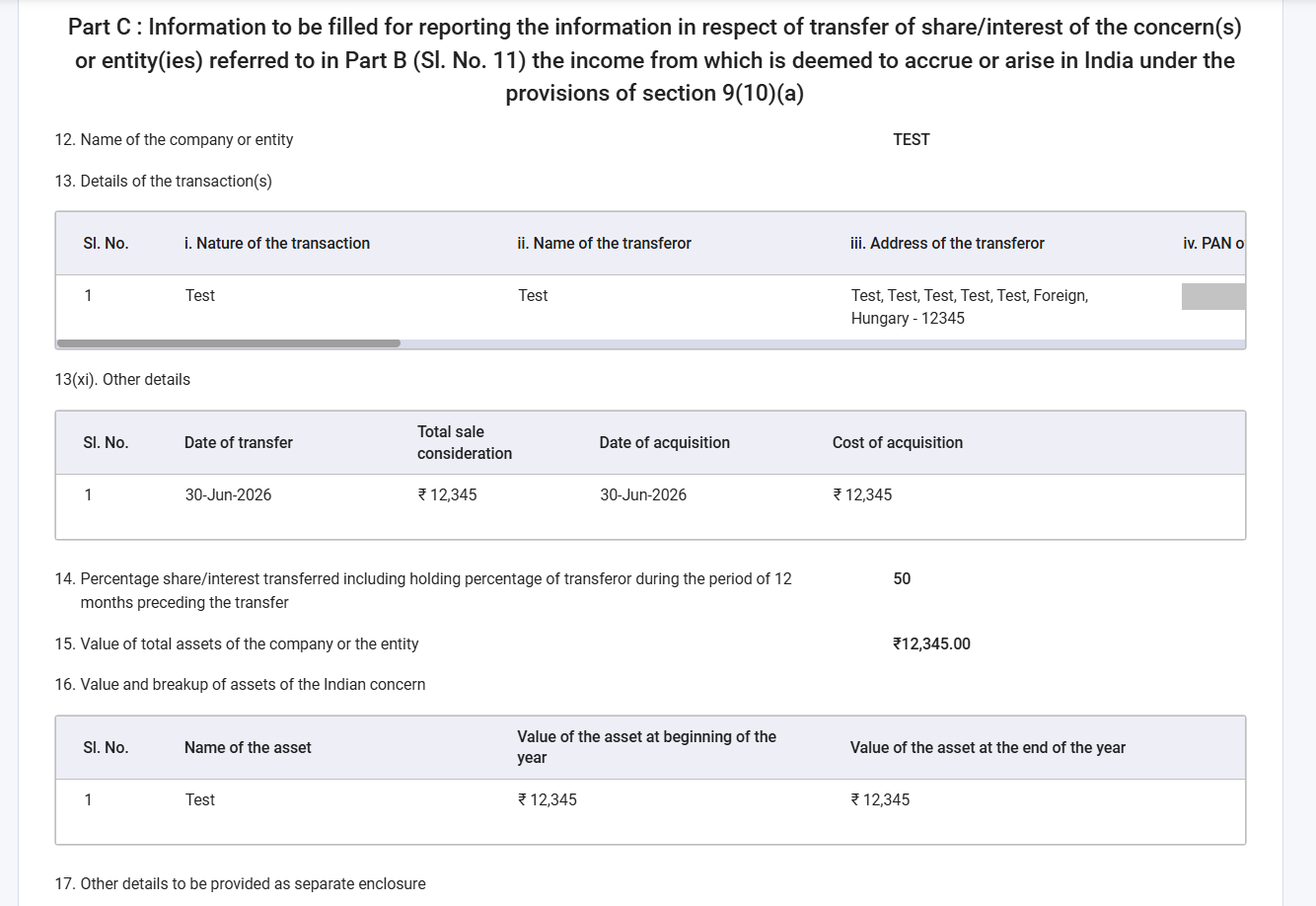
Task: Select the 'Address of the transferor' column header
Action: tap(947, 243)
